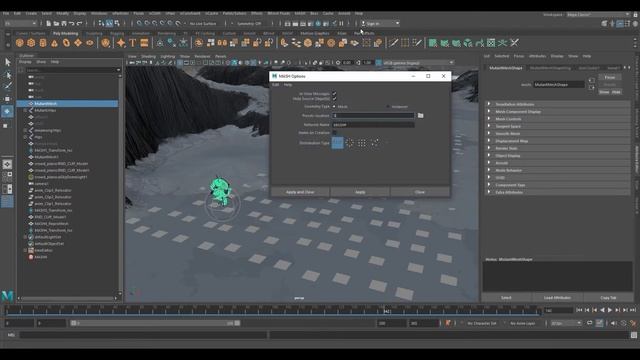Open the Sign In dropdown
The image size is (640, 360).
tap(380, 24)
